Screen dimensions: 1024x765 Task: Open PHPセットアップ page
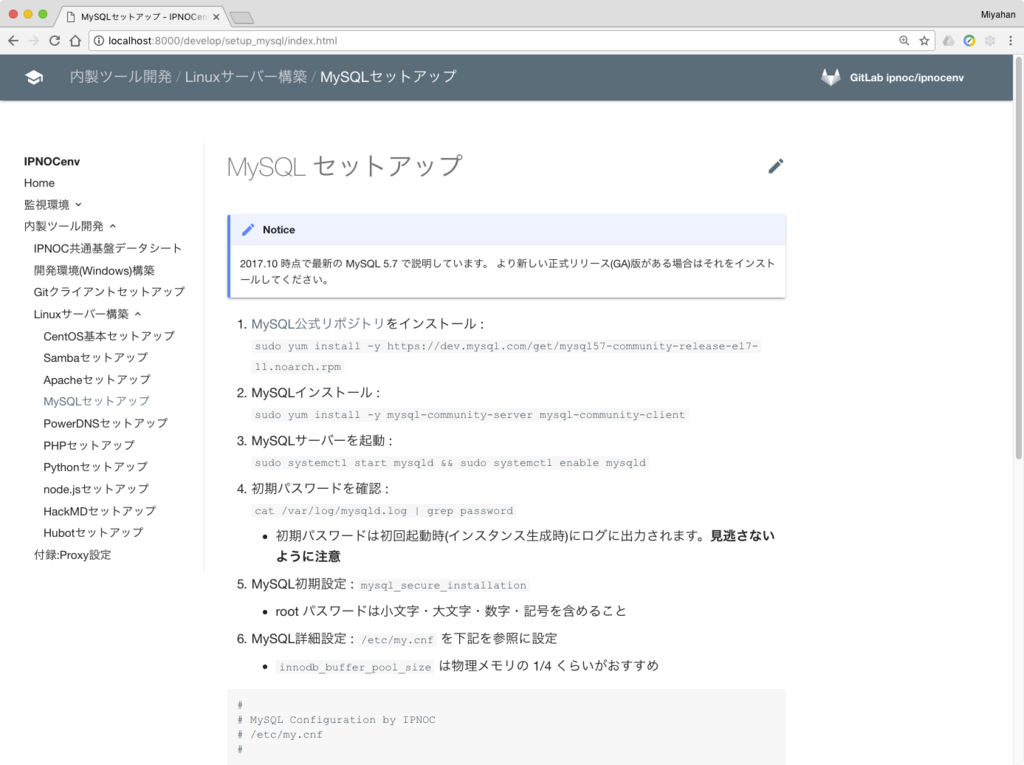pos(89,445)
